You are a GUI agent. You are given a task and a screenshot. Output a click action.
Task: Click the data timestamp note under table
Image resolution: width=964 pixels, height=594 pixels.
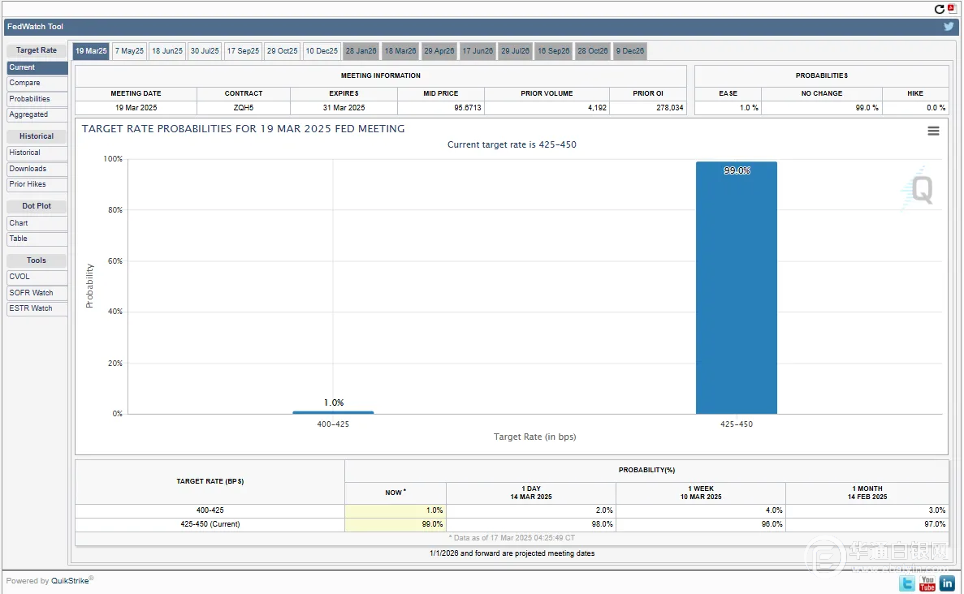click(x=512, y=538)
